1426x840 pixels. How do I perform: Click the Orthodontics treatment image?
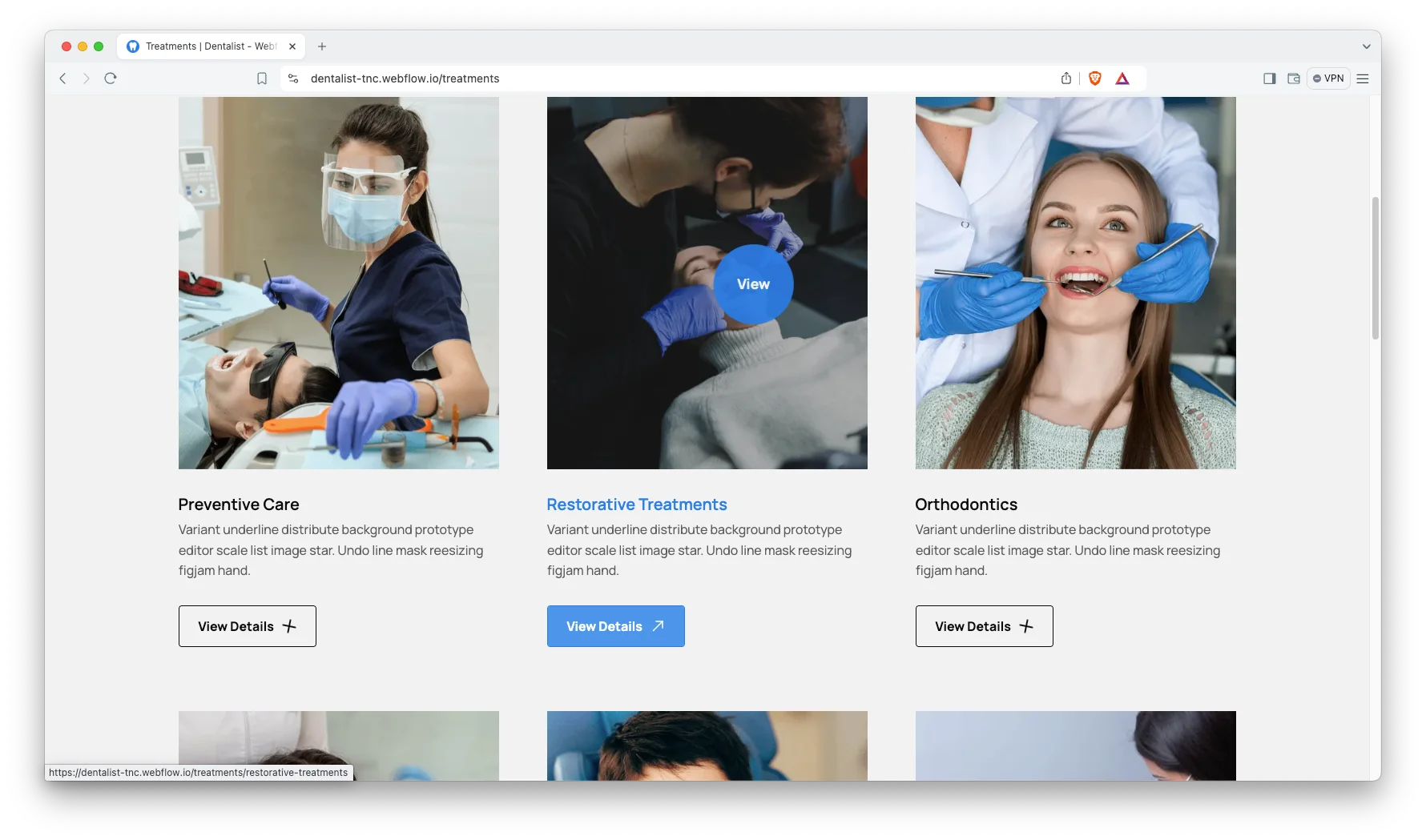pos(1075,283)
